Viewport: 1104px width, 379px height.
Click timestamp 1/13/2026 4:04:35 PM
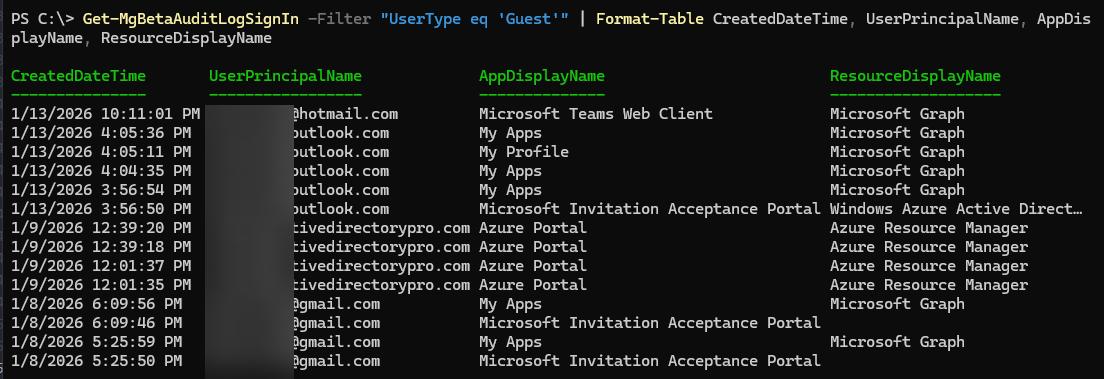(101, 171)
